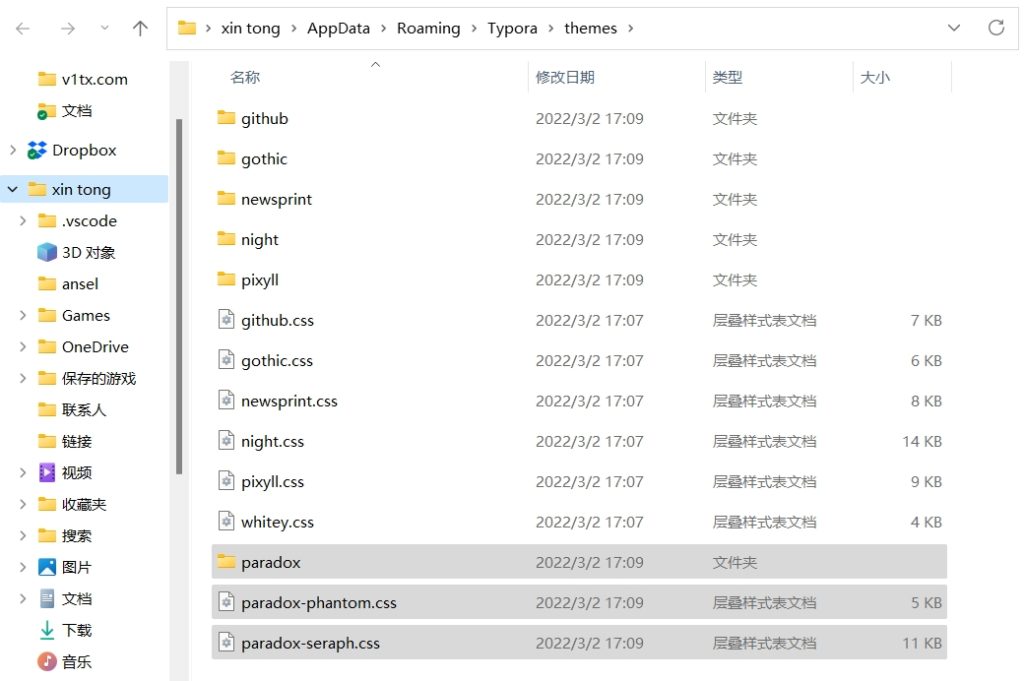Collapse the xin tong tree node
This screenshot has width=1024, height=681.
(x=12, y=189)
